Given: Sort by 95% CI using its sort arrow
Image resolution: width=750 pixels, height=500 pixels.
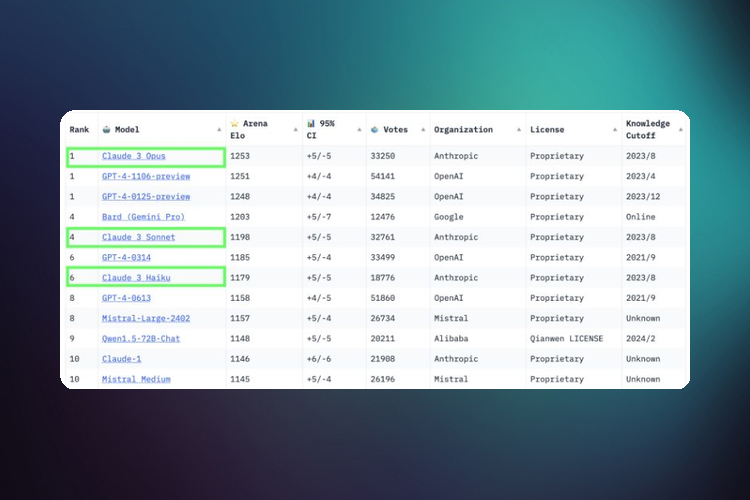Looking at the screenshot, I should coord(359,130).
